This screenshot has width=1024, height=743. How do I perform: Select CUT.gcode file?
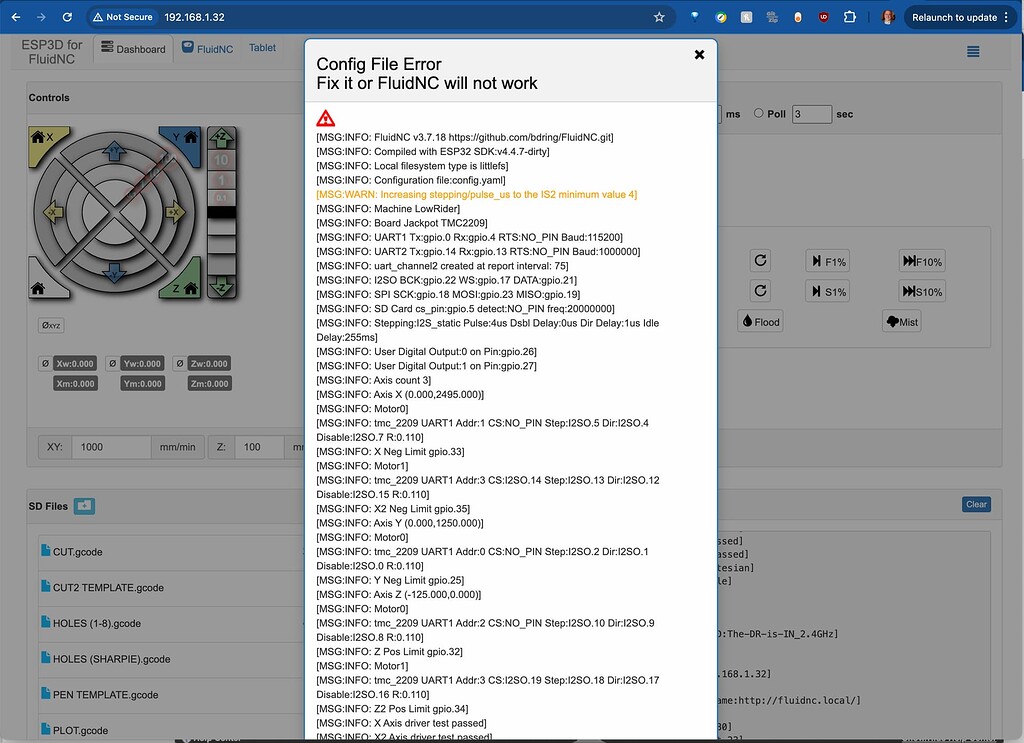click(77, 552)
